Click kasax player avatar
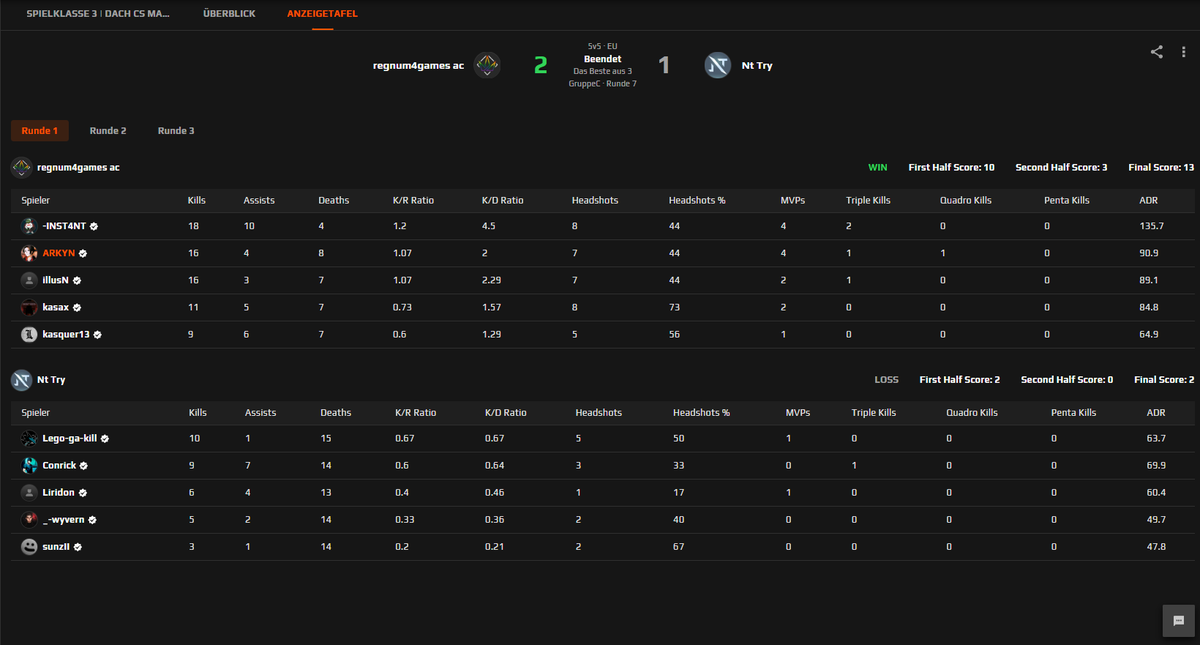 pyautogui.click(x=29, y=307)
